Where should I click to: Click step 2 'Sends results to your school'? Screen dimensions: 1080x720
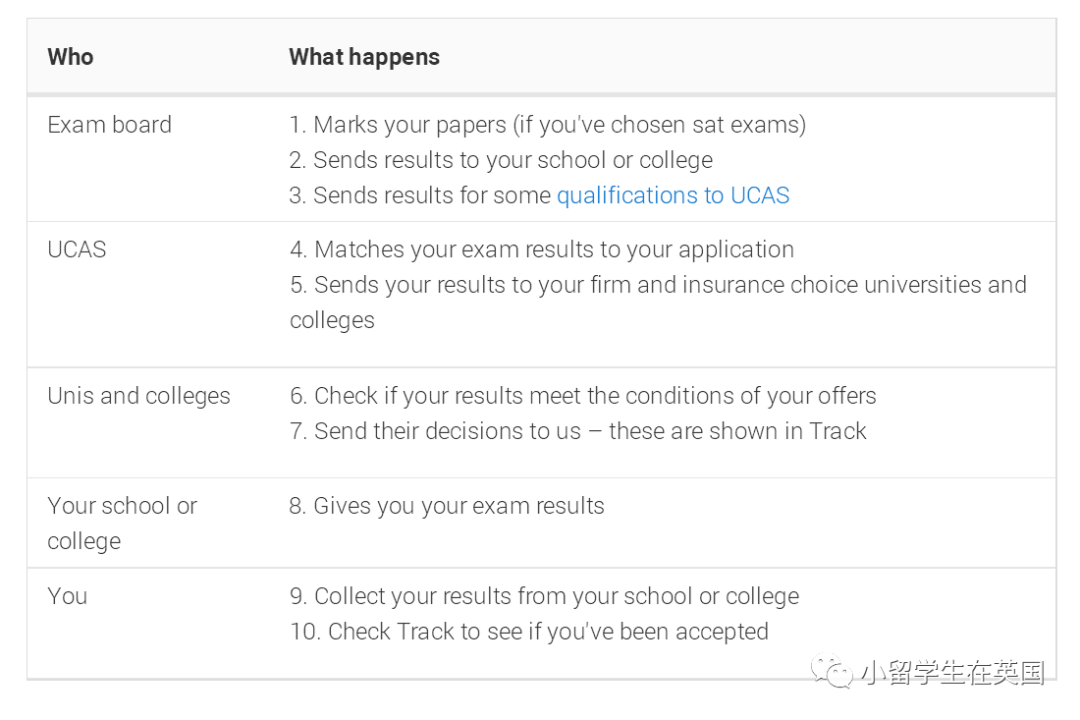point(501,160)
